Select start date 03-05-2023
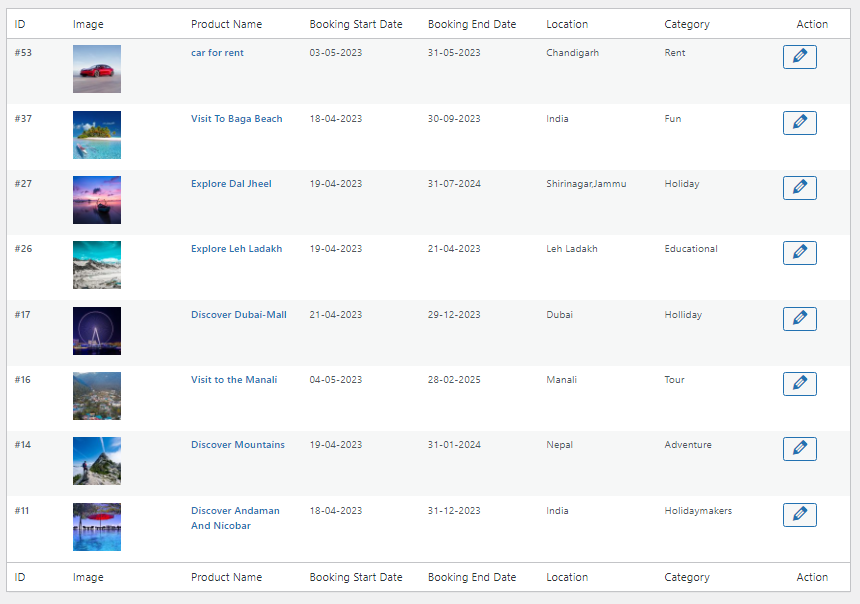Screen dimensions: 860x604 pyautogui.click(x=336, y=53)
